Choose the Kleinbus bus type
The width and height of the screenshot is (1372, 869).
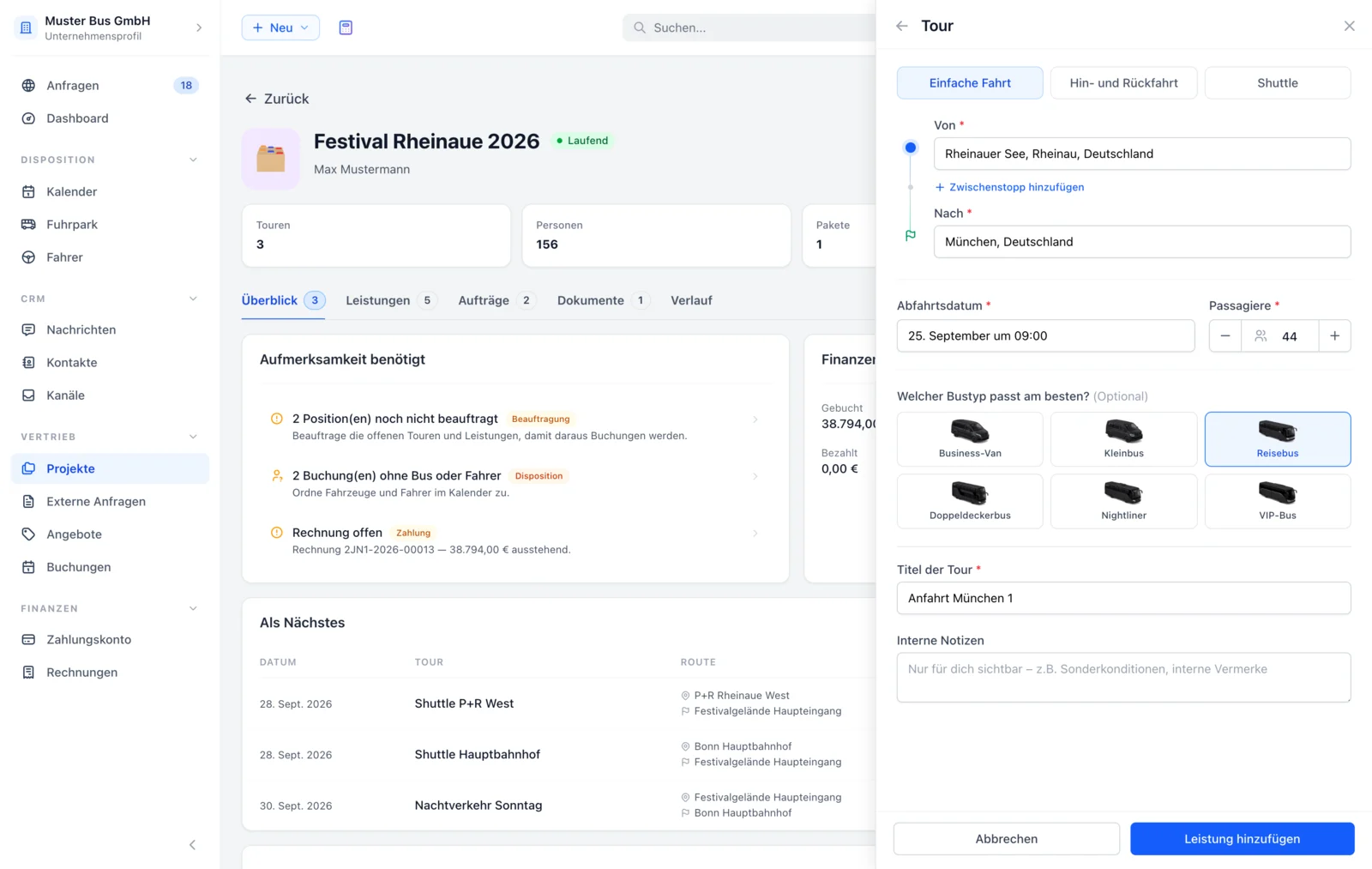tap(1123, 439)
